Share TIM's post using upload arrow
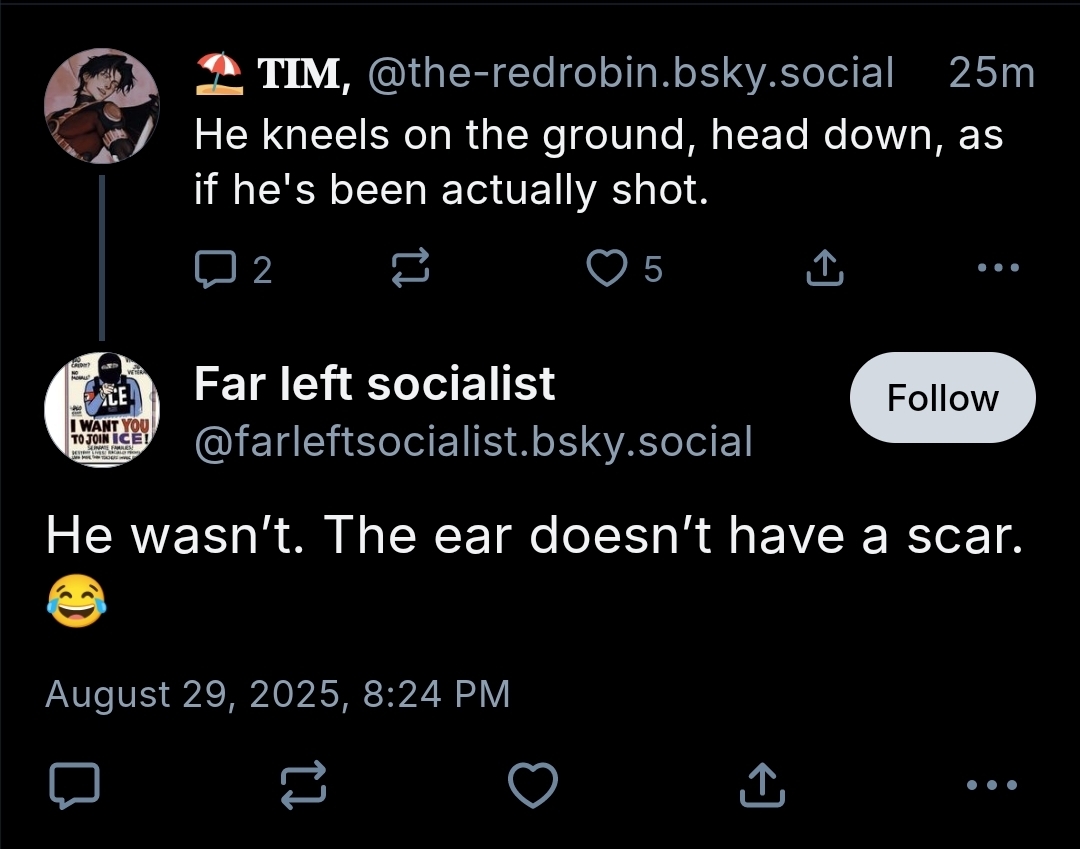Screen dimensions: 1080x849 823,268
